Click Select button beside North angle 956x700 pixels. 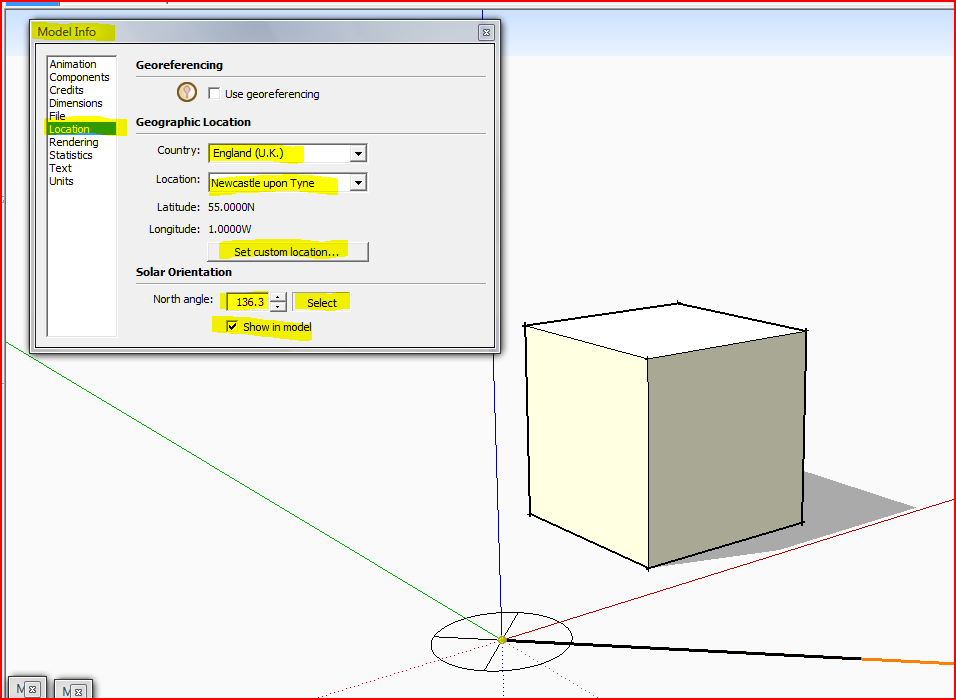[x=322, y=302]
